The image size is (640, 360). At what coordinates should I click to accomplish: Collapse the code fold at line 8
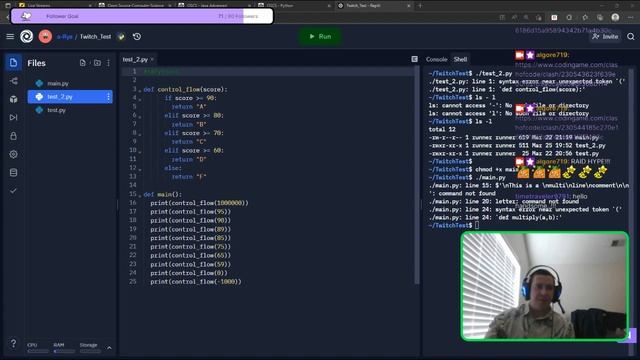pos(140,134)
